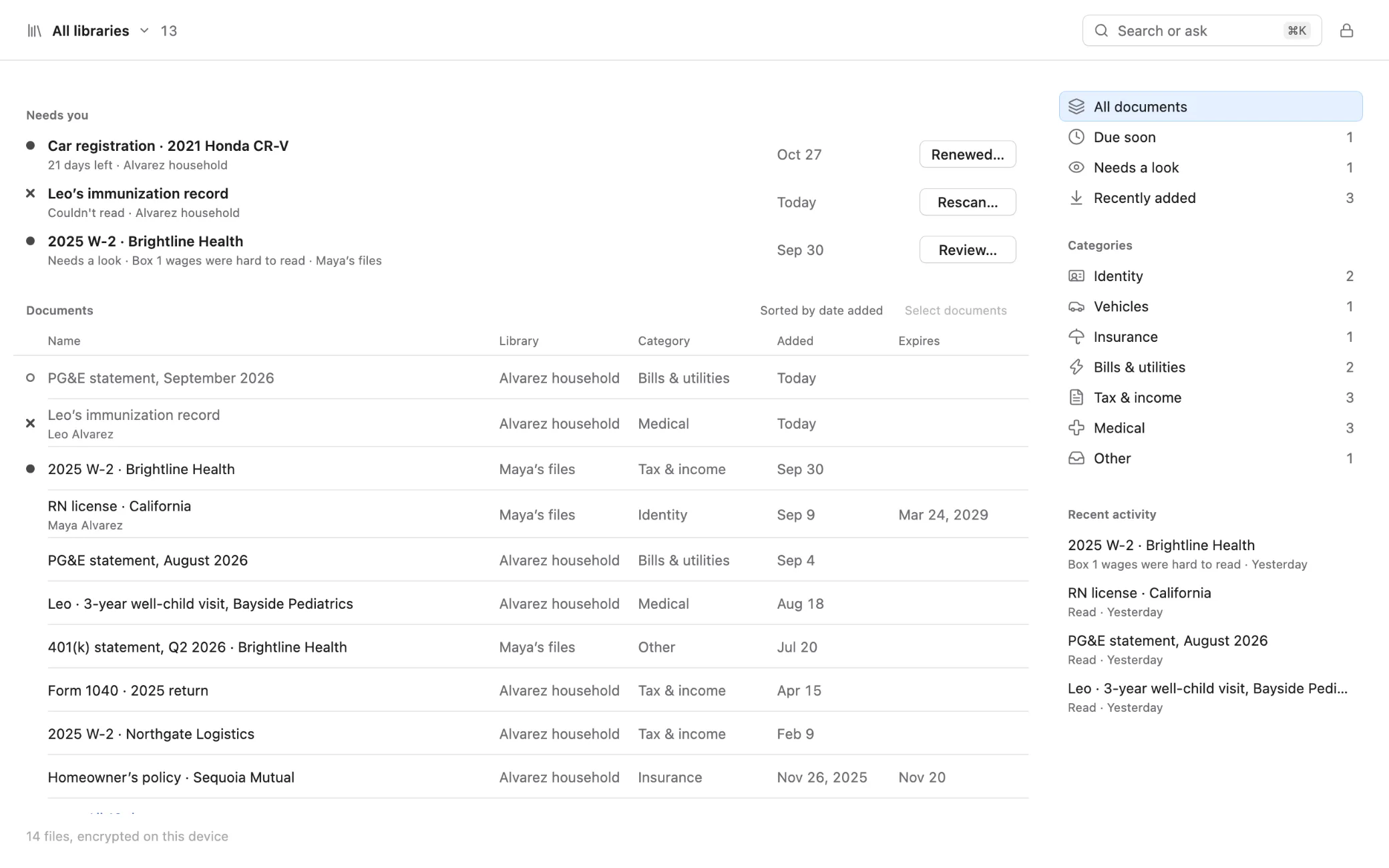Open Car registration · 2021 Honda CR-V
The image size is (1389, 868).
pos(168,146)
